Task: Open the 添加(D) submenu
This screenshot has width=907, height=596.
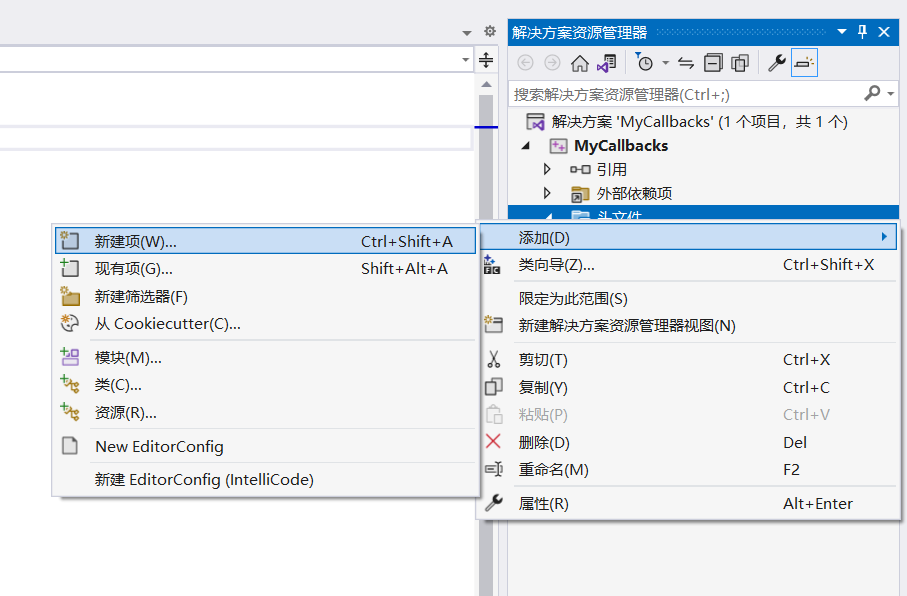Action: point(688,237)
